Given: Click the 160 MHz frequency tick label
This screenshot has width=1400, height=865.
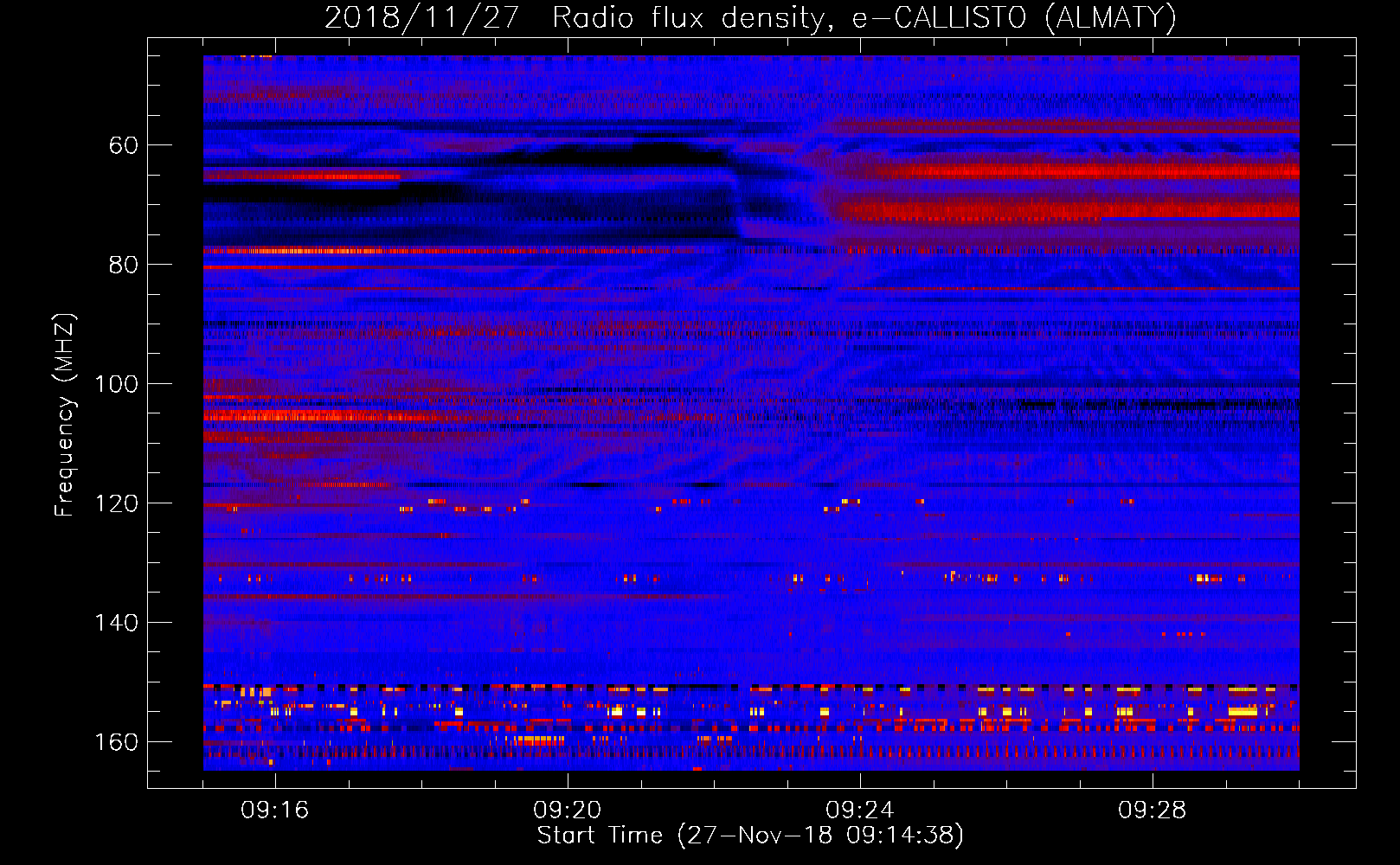Looking at the screenshot, I should click(x=116, y=742).
